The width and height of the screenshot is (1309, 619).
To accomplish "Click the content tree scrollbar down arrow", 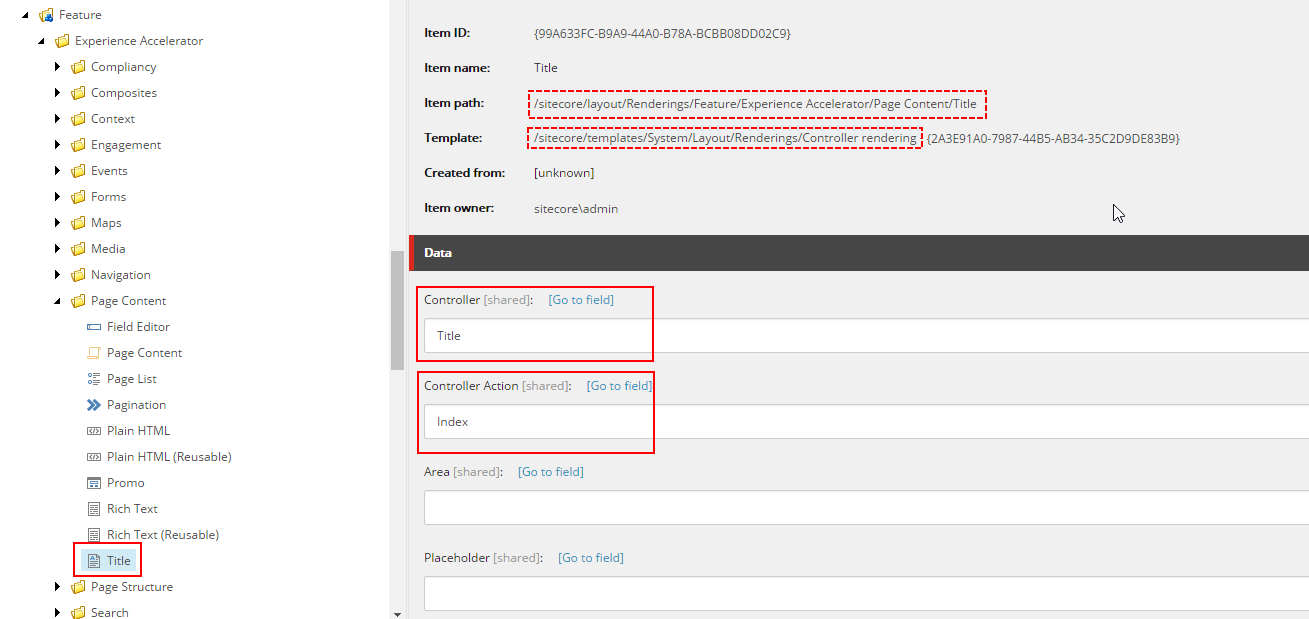I will pyautogui.click(x=397, y=613).
